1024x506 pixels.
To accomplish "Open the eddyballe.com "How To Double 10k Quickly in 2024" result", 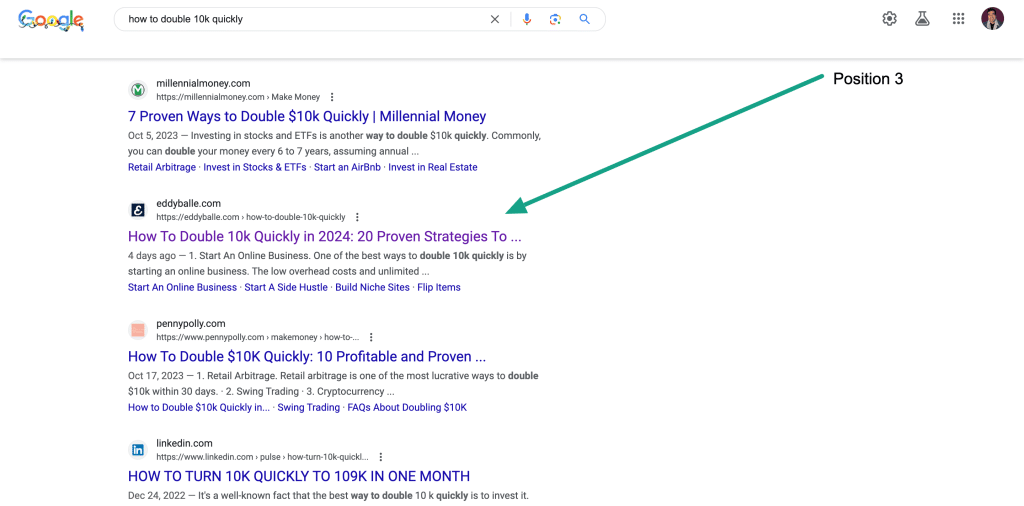I will [324, 237].
